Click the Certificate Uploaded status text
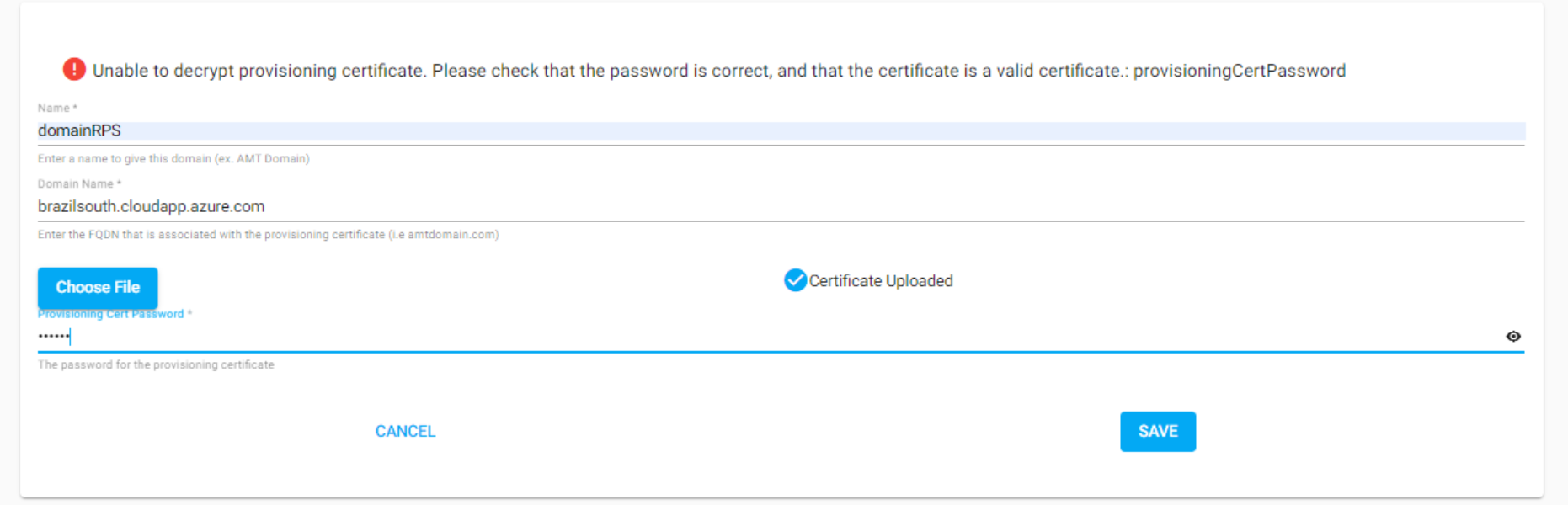 point(881,280)
